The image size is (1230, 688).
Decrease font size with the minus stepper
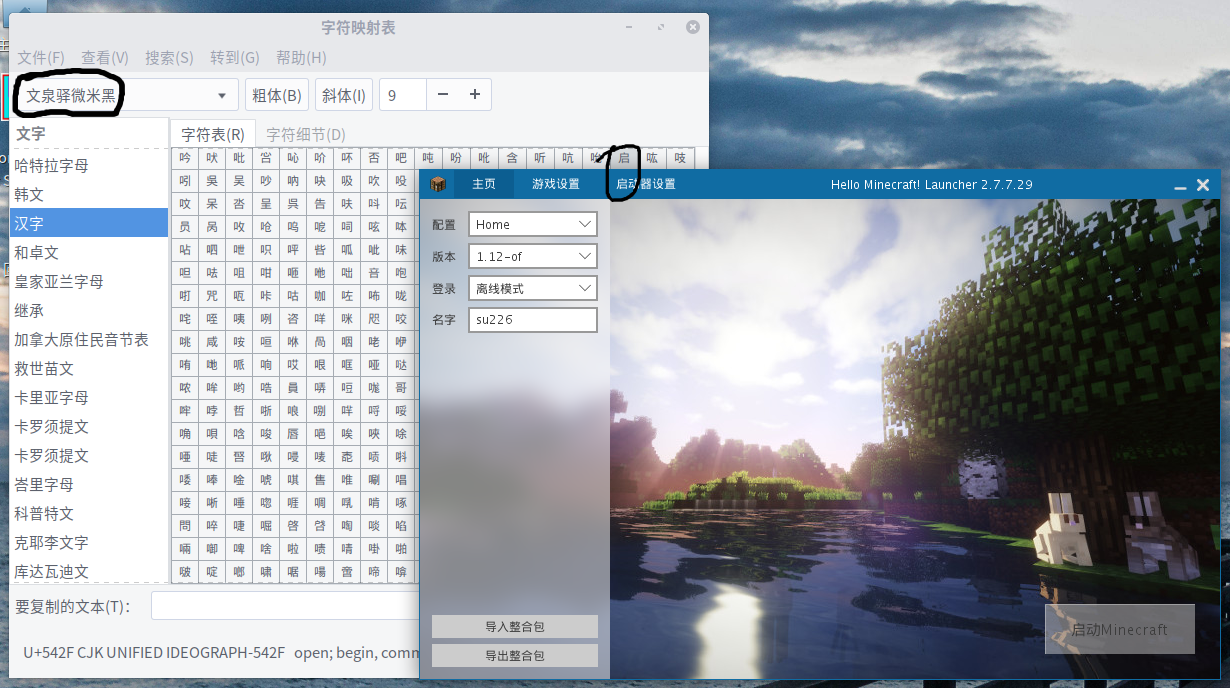442,94
